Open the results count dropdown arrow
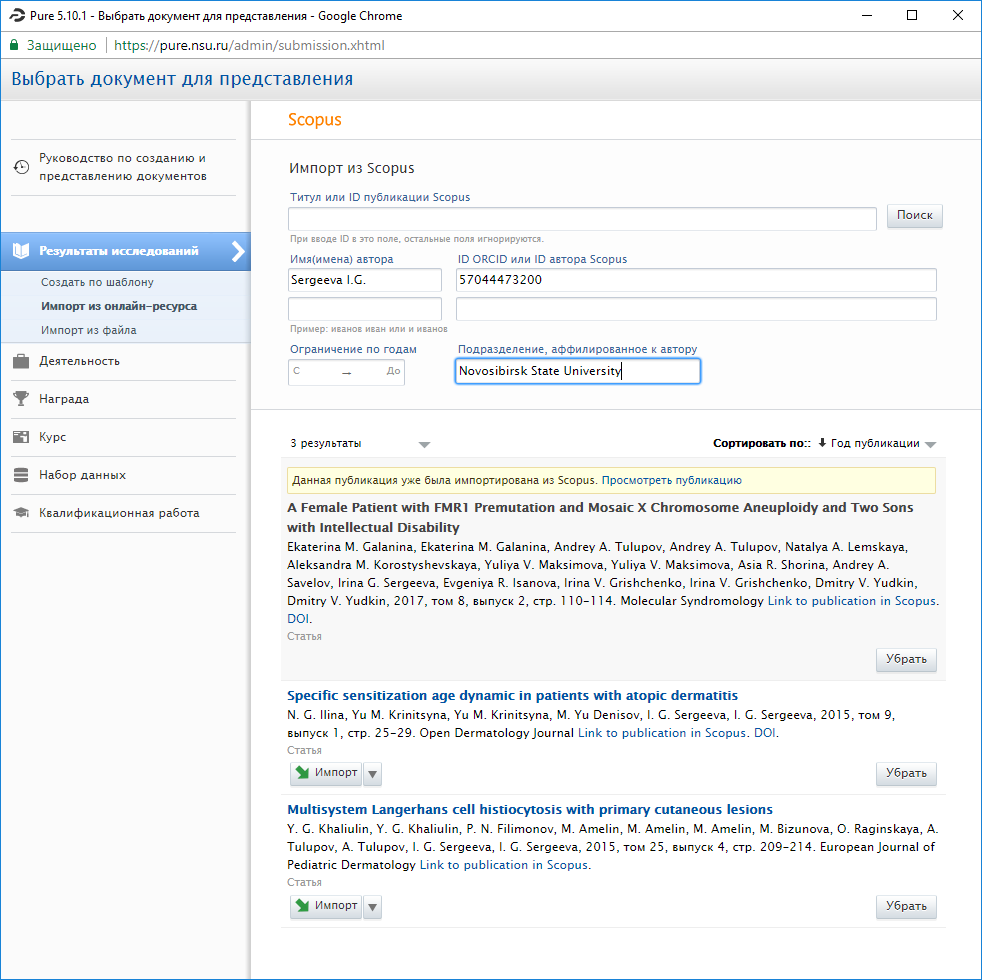 point(424,445)
